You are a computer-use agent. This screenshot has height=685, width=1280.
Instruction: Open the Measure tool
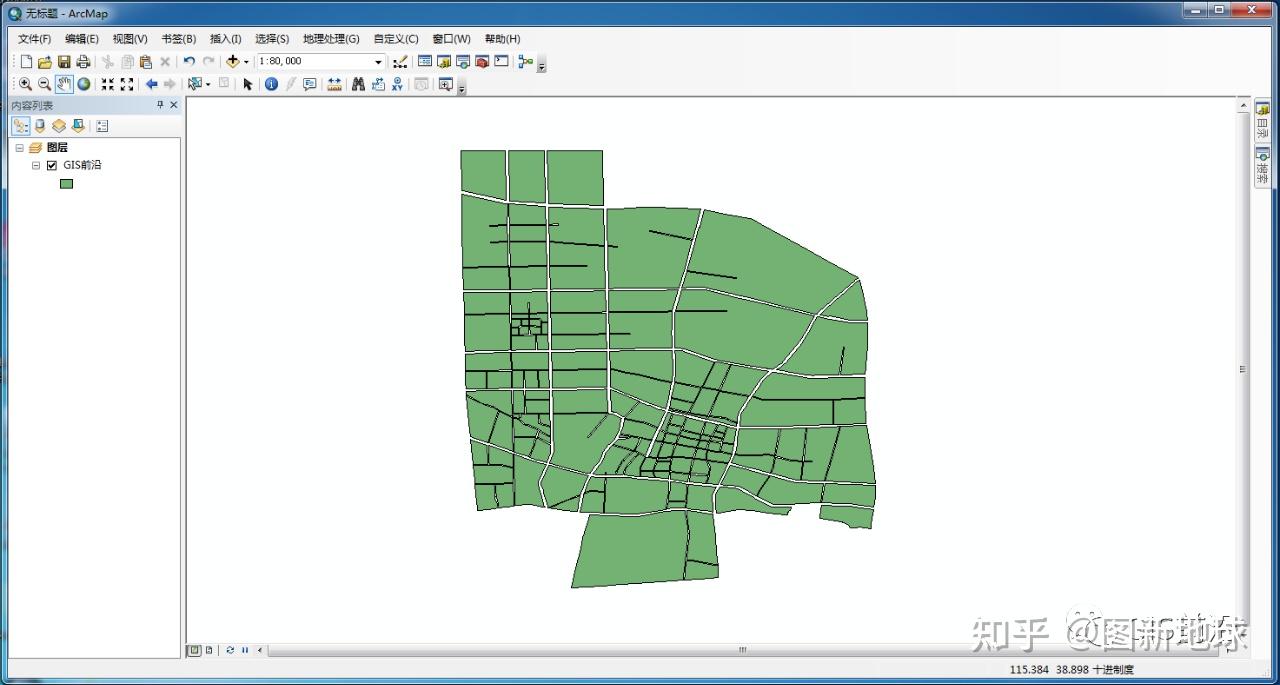click(x=333, y=84)
